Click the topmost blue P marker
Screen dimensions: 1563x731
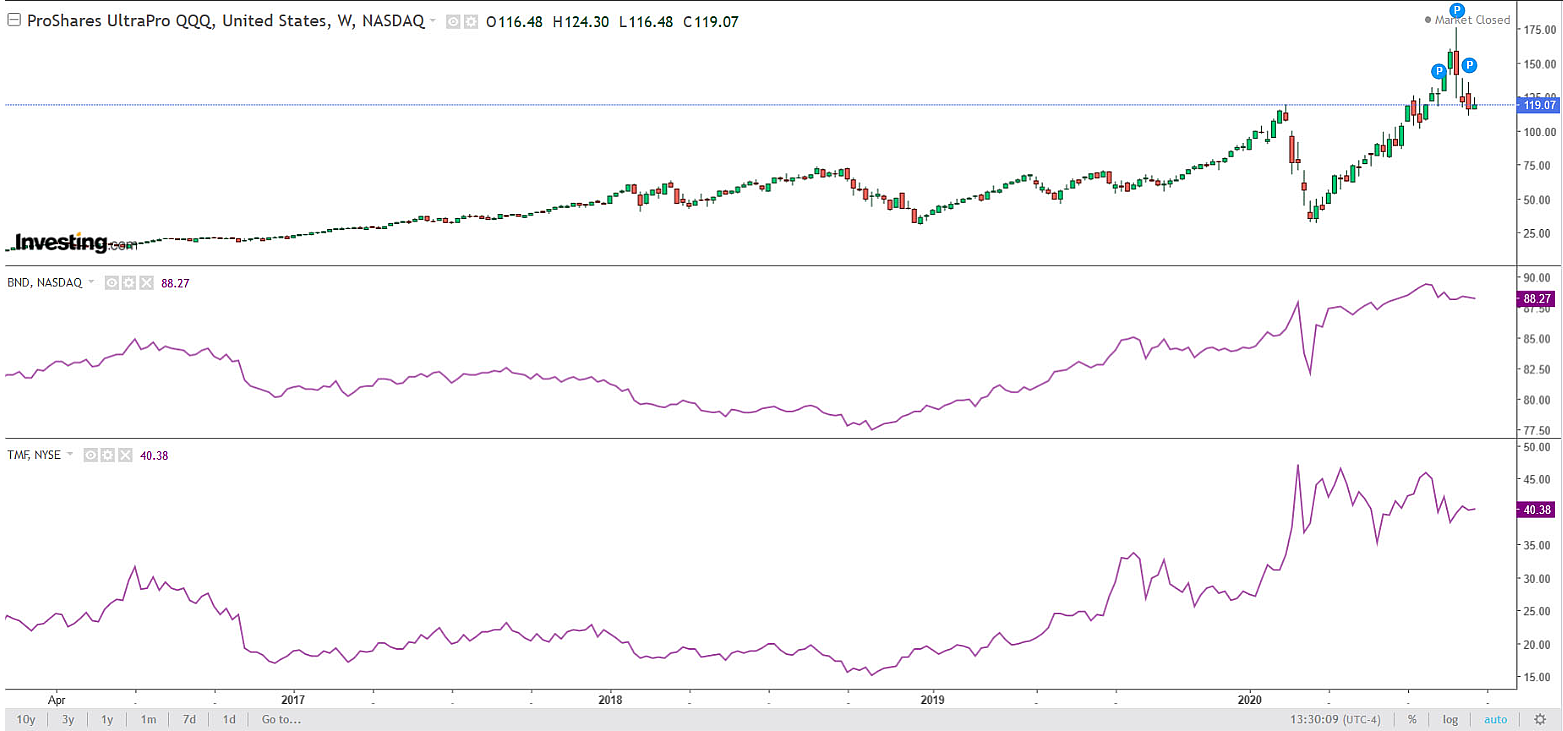click(x=1457, y=11)
